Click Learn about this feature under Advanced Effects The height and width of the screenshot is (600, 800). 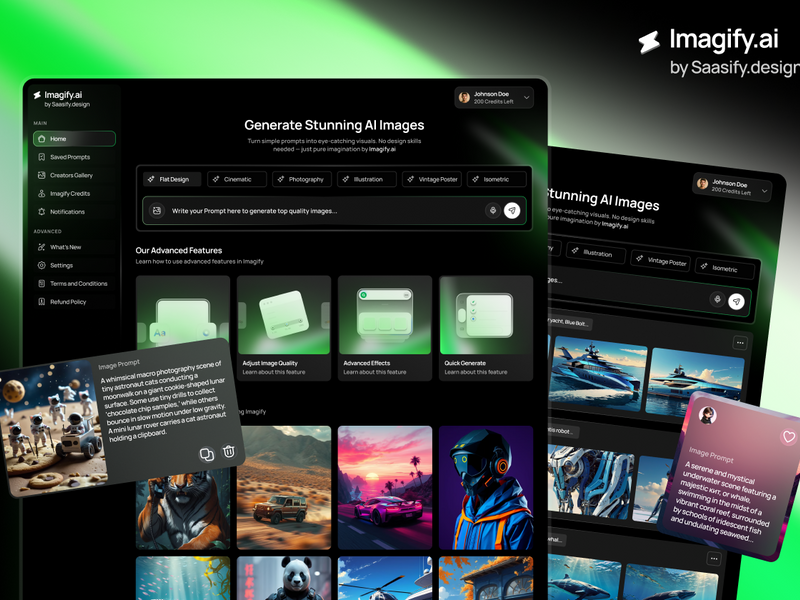click(374, 372)
